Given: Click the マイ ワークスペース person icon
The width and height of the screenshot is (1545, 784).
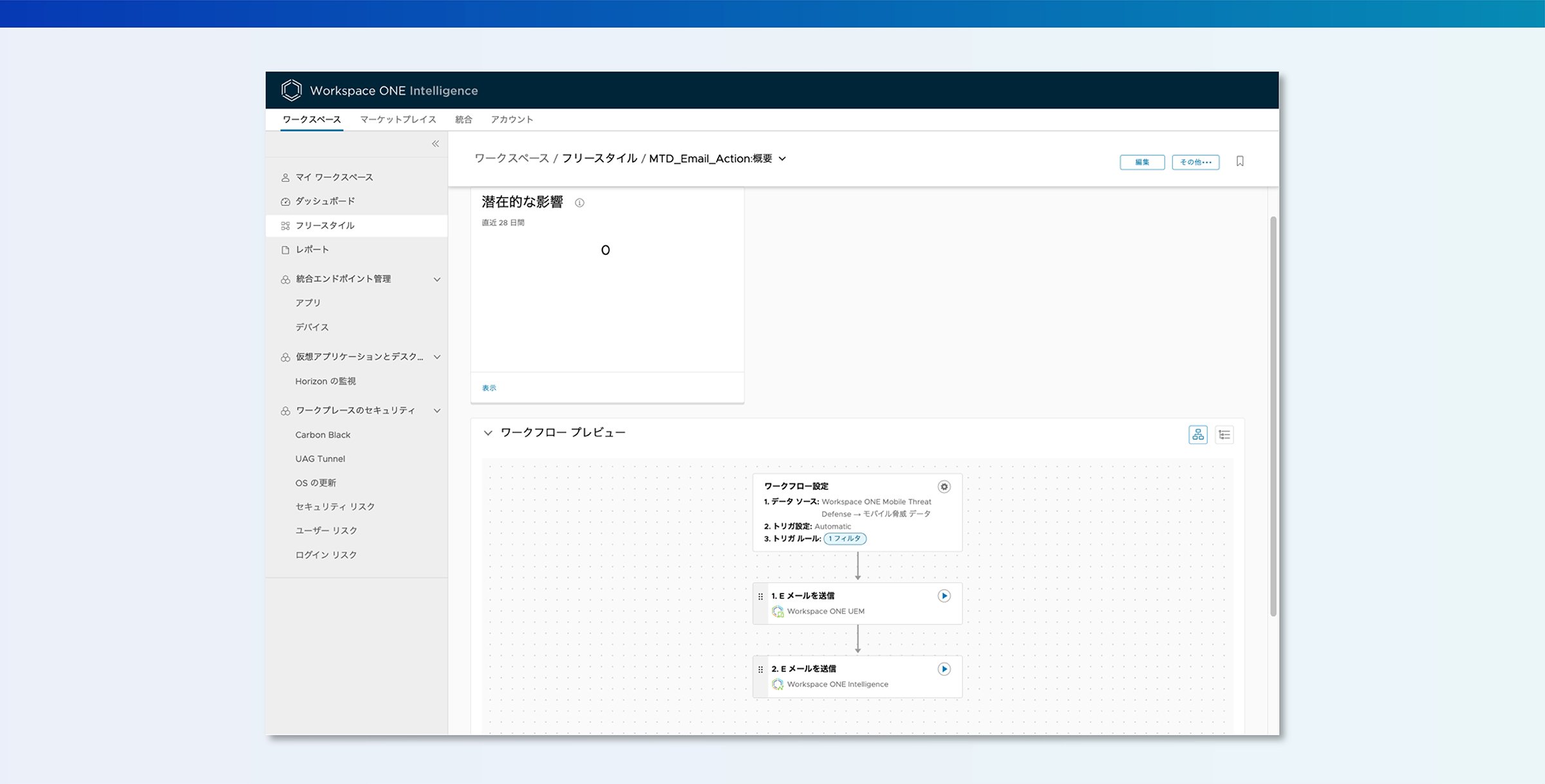Looking at the screenshot, I should coord(285,178).
